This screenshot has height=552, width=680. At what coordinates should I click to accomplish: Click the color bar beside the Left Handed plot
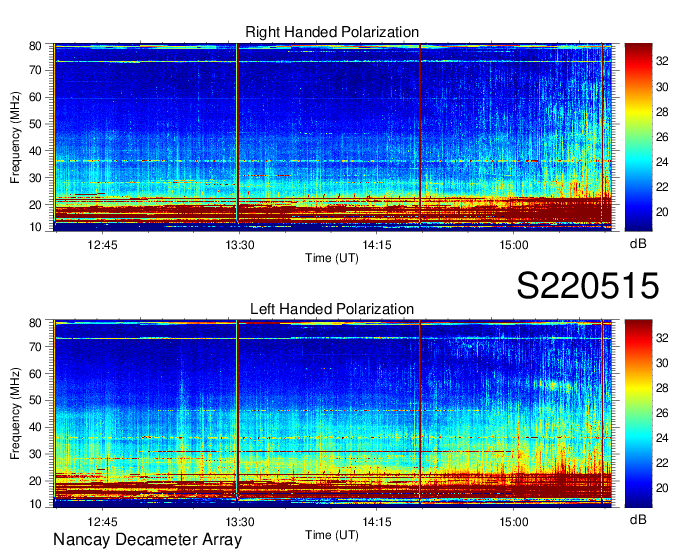638,414
